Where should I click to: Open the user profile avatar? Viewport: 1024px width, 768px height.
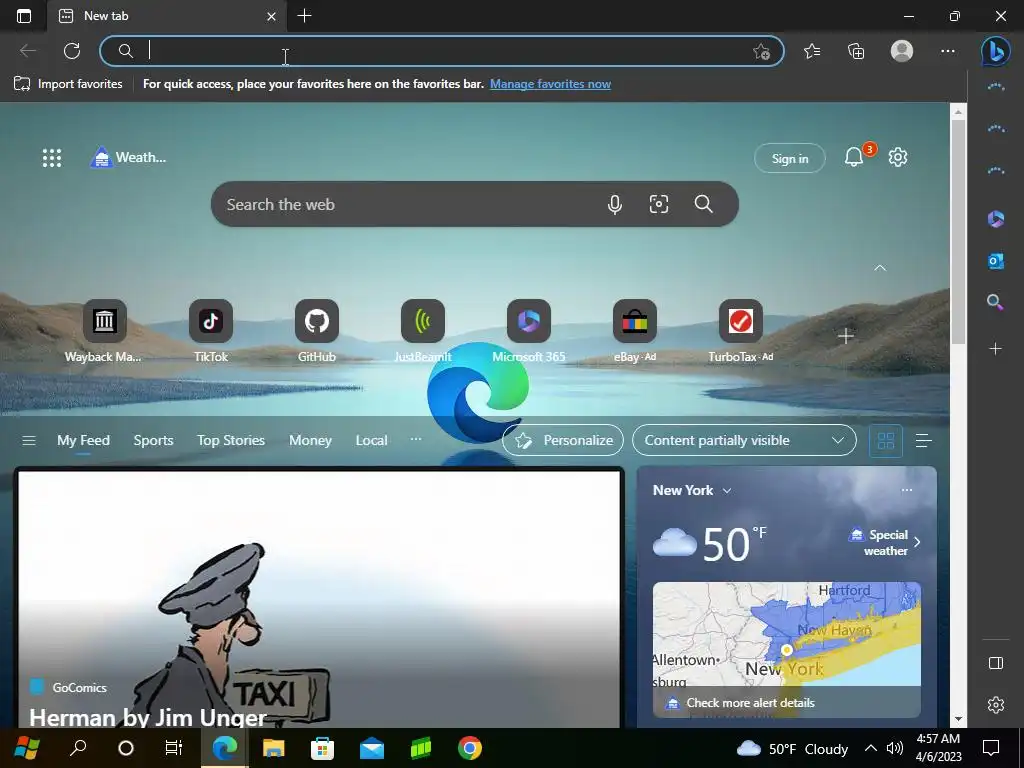pyautogui.click(x=902, y=51)
